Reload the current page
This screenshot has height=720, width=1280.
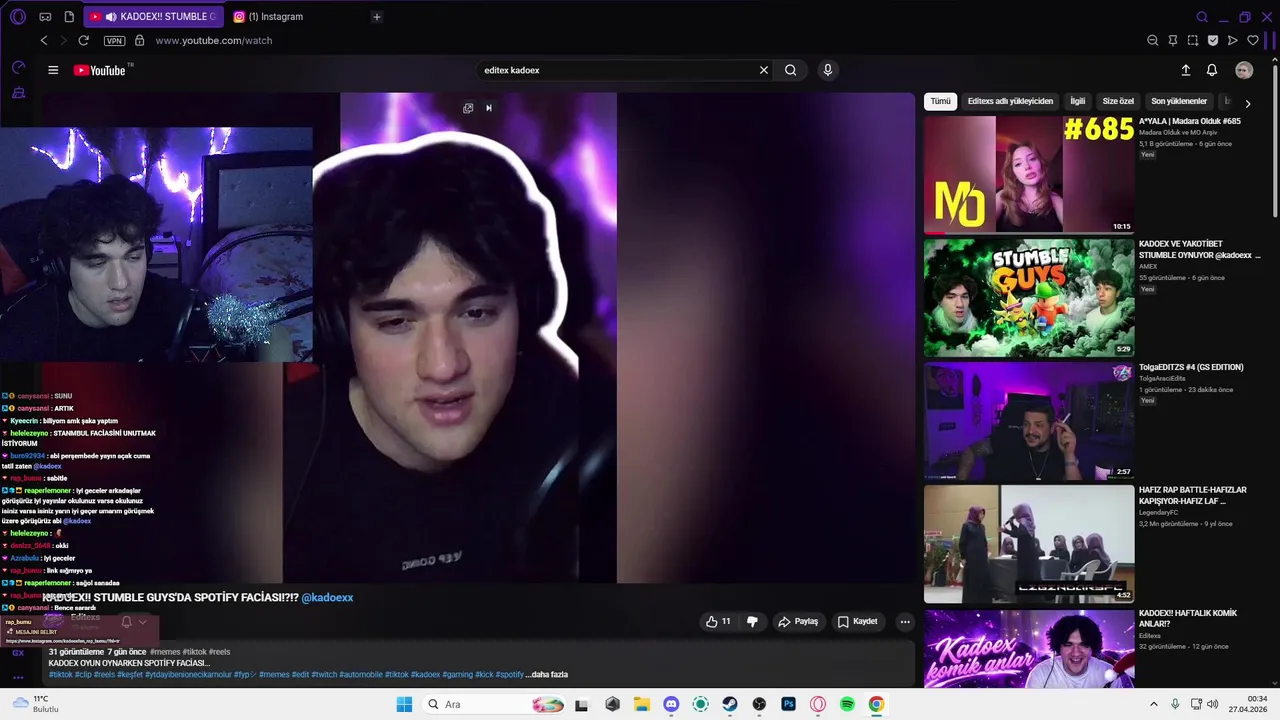(84, 41)
